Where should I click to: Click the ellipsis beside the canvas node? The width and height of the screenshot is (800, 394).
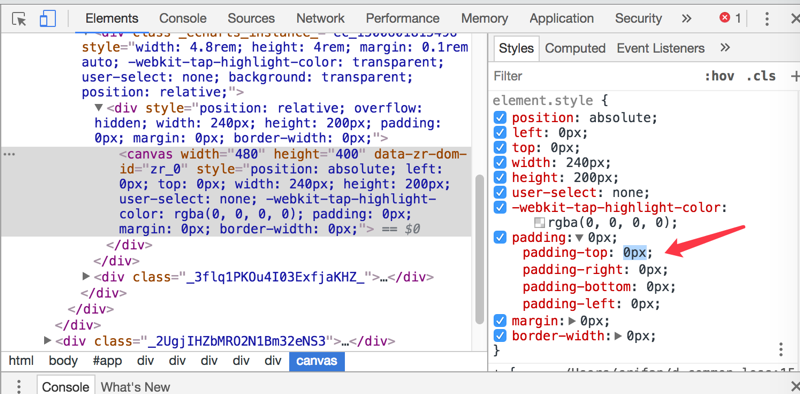9,154
